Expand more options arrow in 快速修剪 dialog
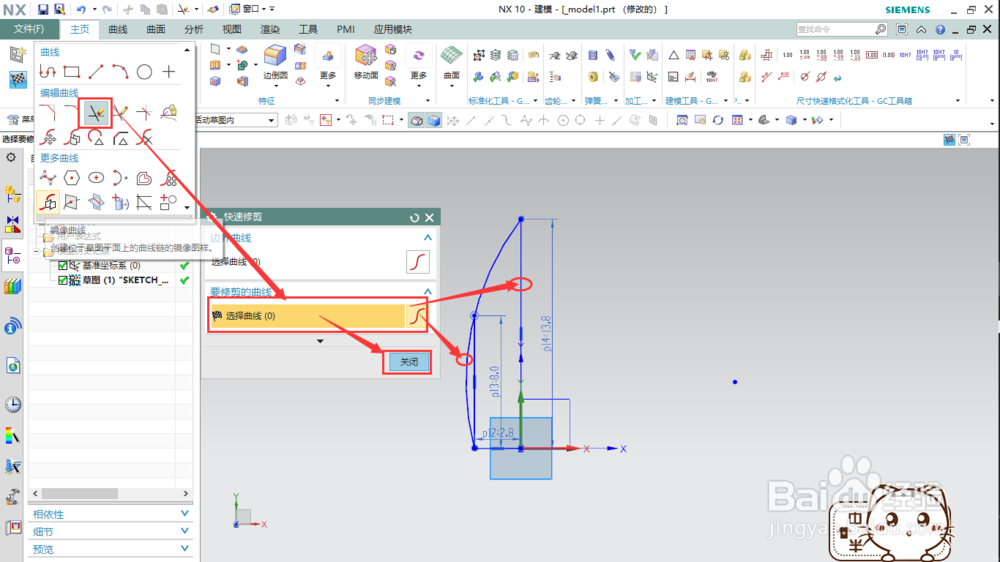 pyautogui.click(x=320, y=341)
